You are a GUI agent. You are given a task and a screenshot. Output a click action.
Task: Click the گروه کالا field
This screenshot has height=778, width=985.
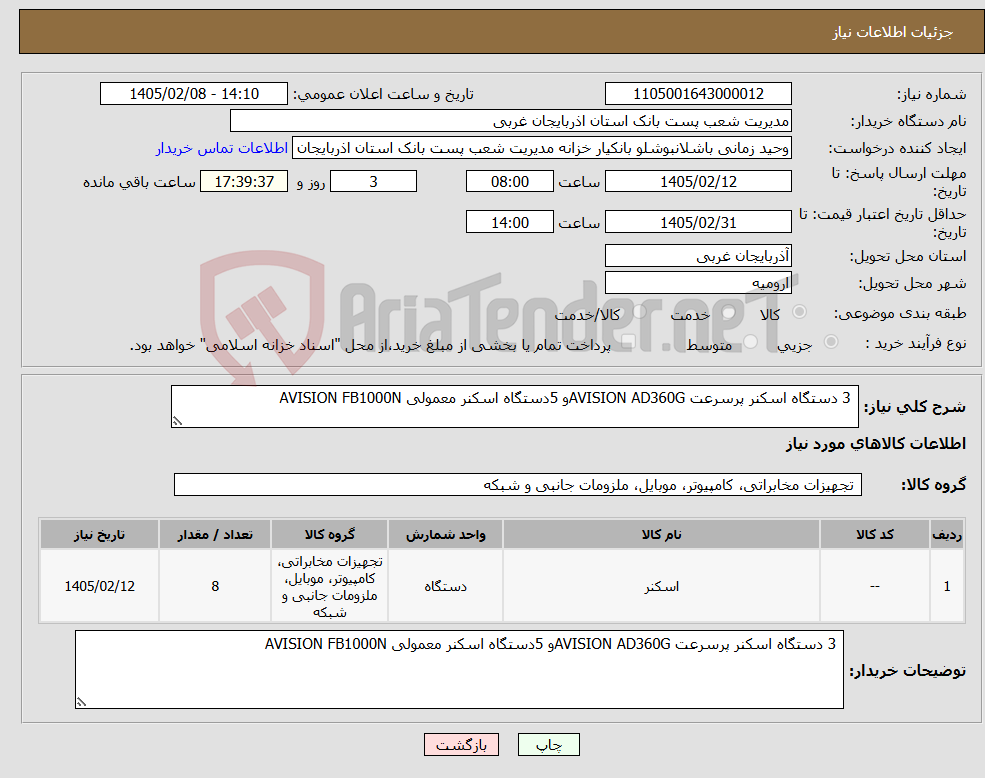518,485
